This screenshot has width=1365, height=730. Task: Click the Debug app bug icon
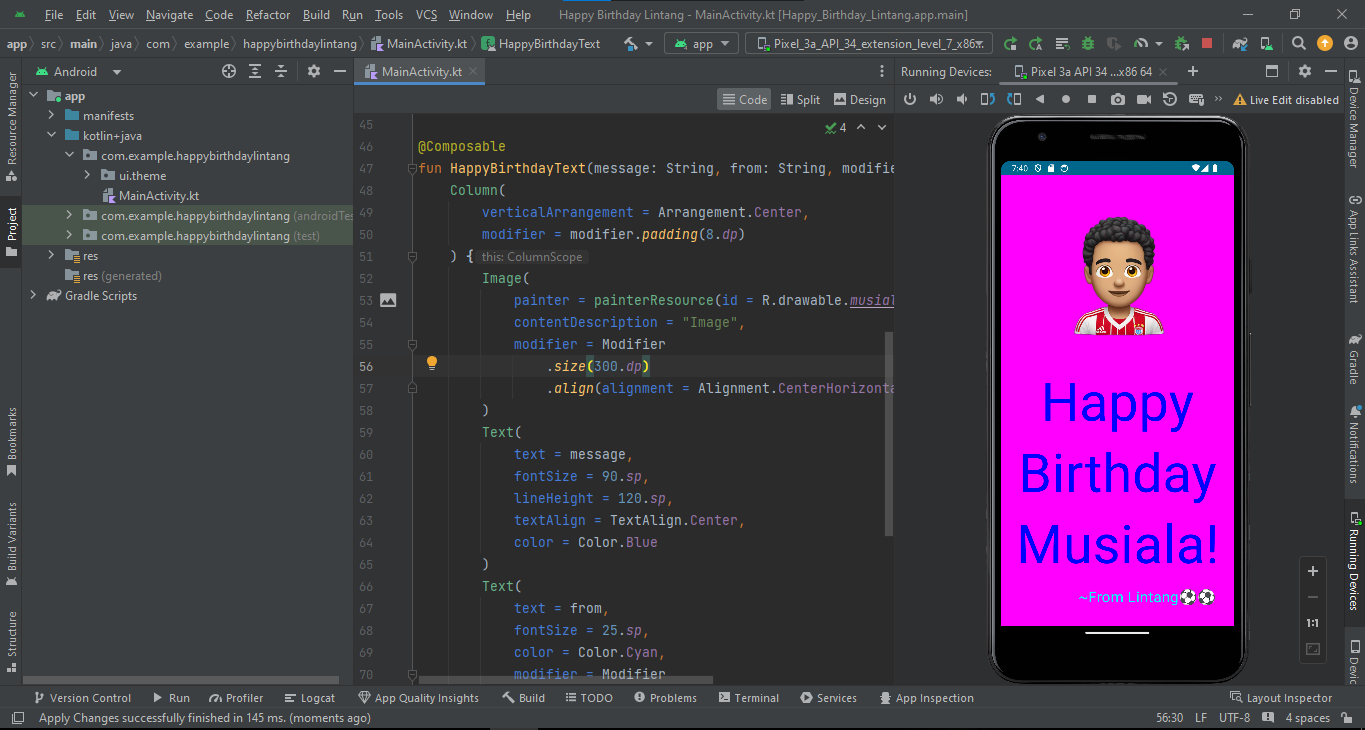click(x=1087, y=44)
